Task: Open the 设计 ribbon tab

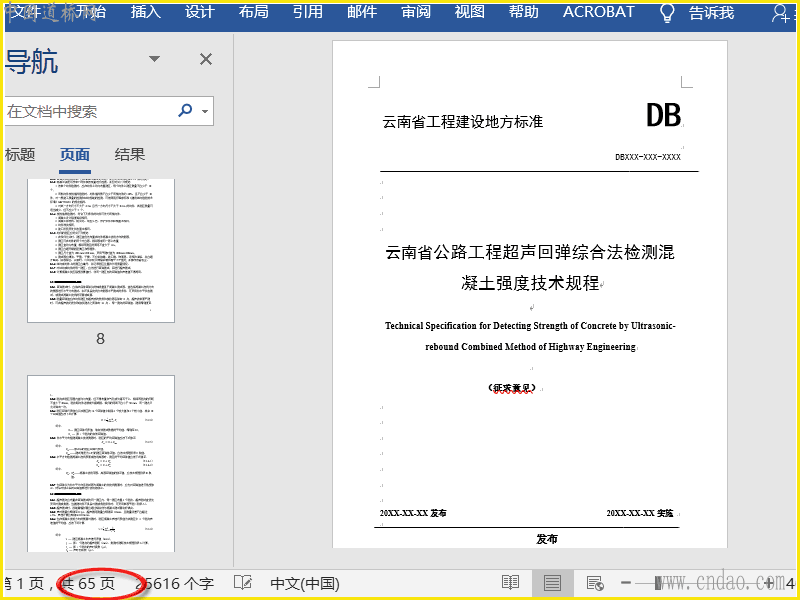Action: 199,12
